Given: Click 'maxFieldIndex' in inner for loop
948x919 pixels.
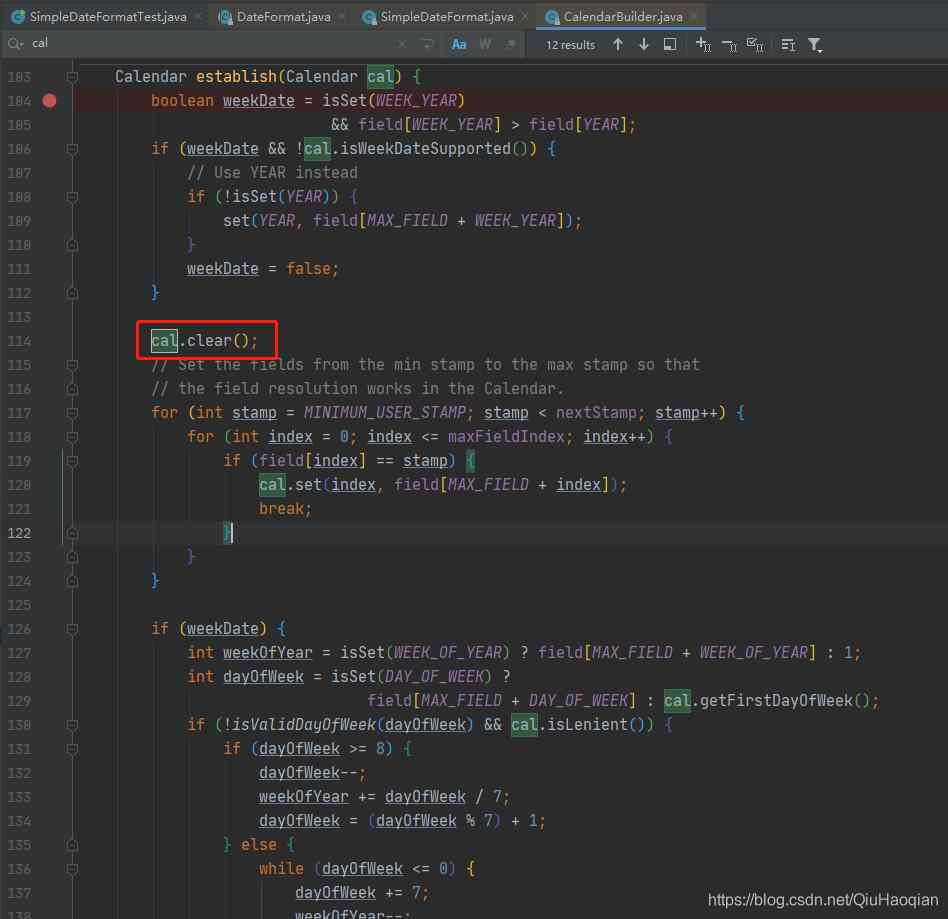Looking at the screenshot, I should click(506, 437).
